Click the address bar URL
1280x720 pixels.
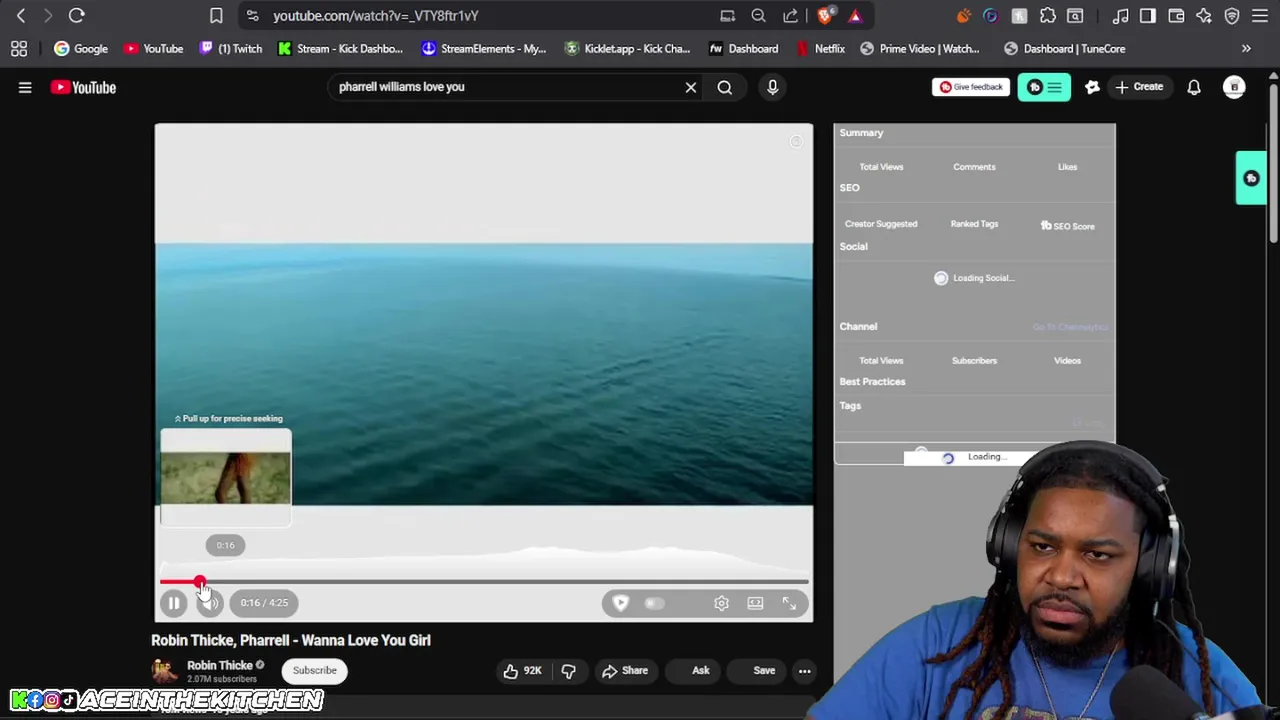tap(376, 16)
